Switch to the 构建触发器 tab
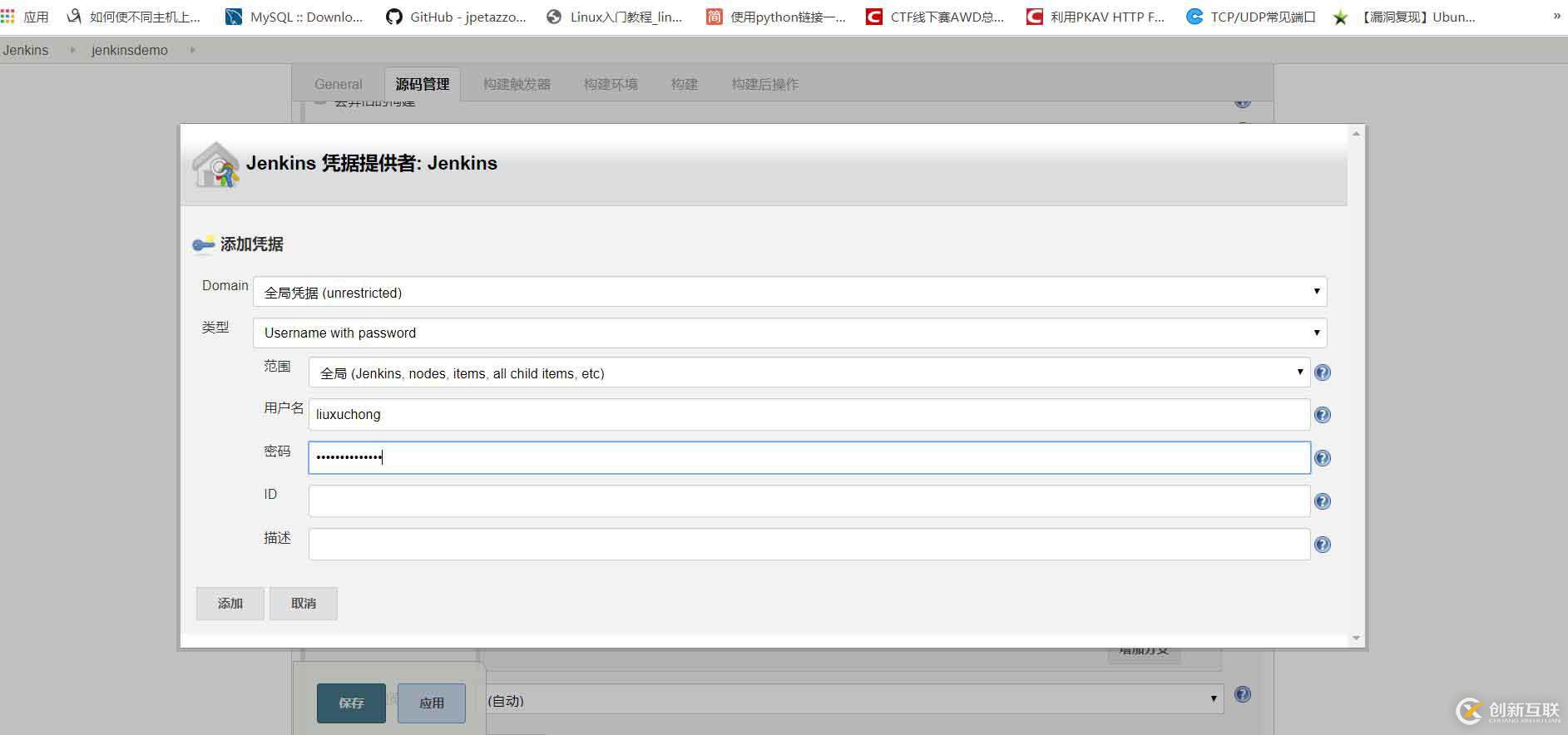 coord(517,84)
